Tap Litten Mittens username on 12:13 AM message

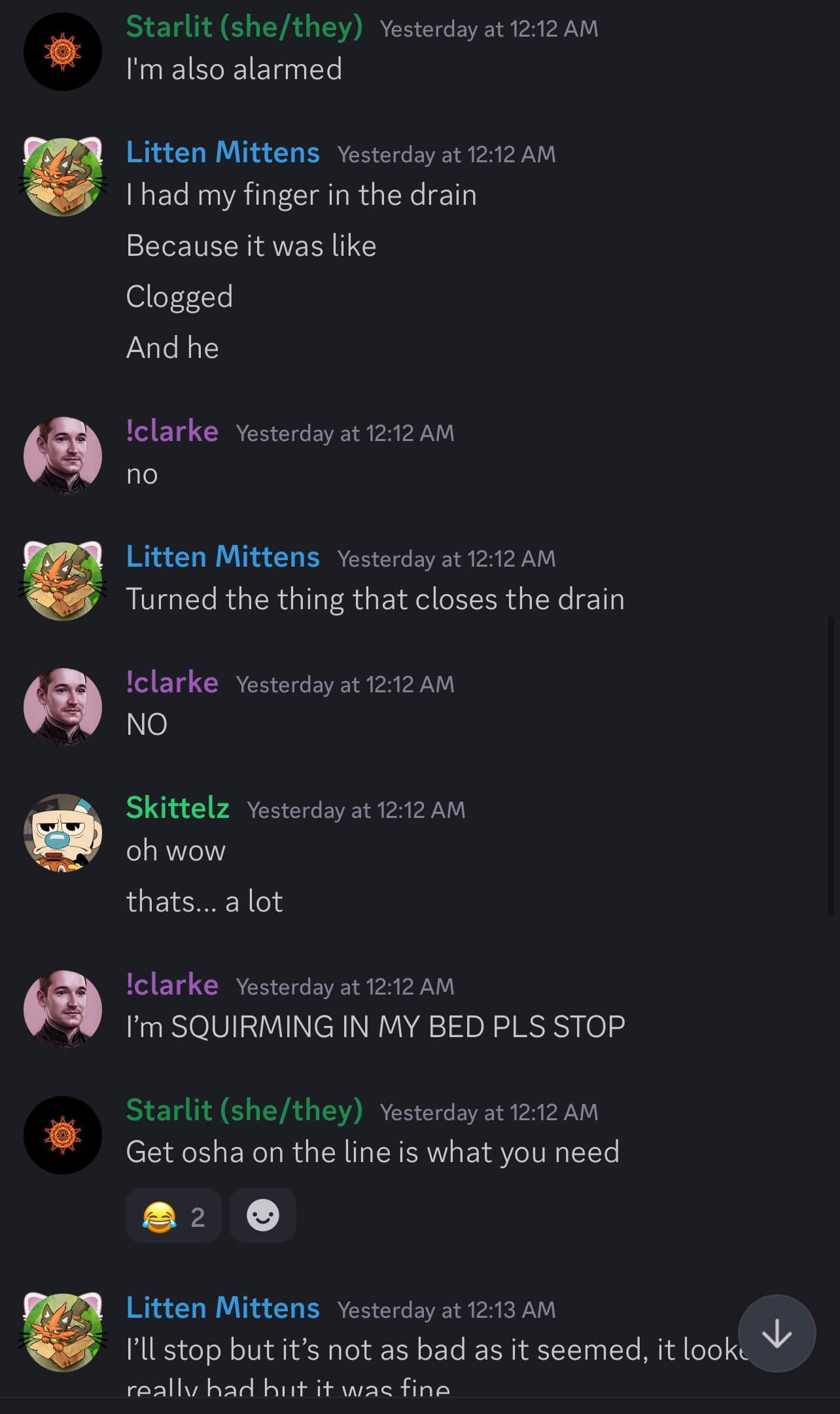click(222, 1308)
